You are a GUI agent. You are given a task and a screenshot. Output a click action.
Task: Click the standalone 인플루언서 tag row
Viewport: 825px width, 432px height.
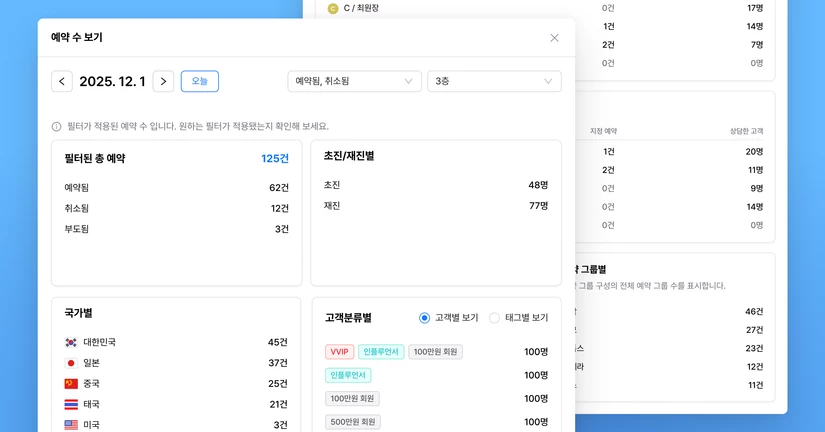point(348,375)
